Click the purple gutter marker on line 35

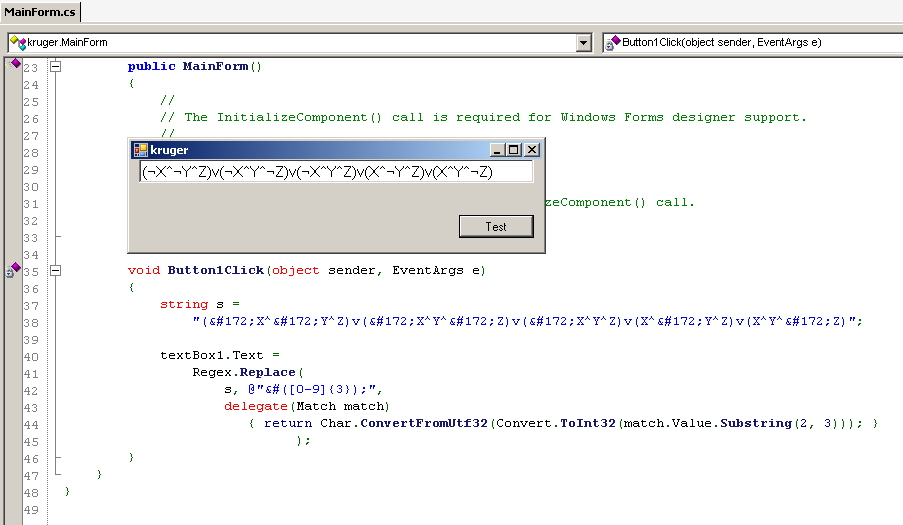pyautogui.click(x=14, y=269)
